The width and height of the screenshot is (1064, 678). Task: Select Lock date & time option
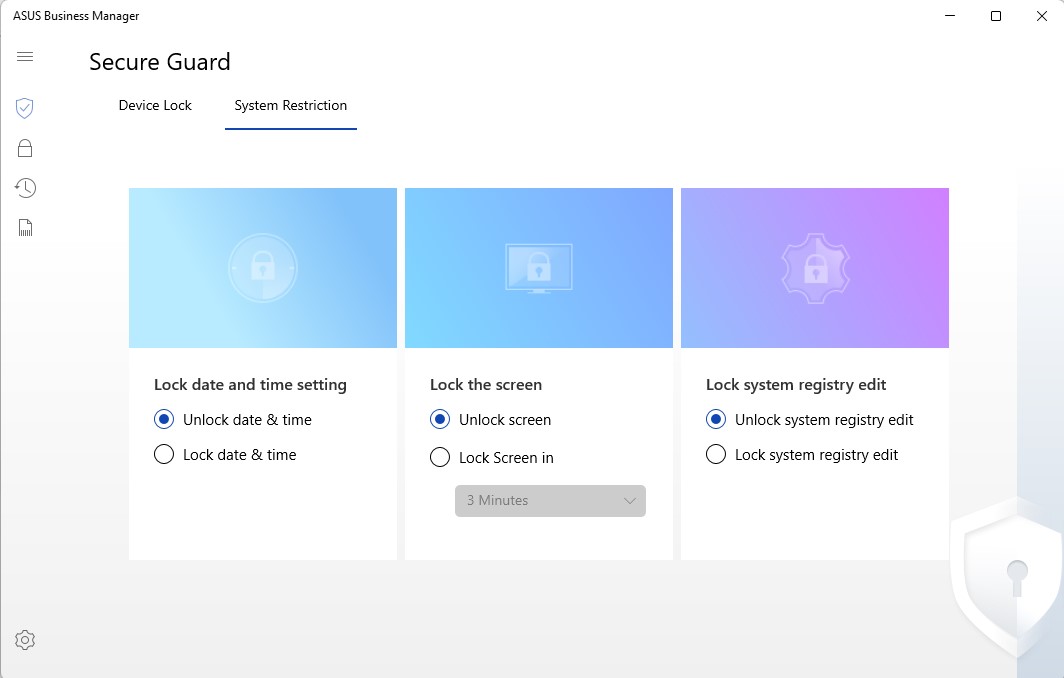[164, 455]
